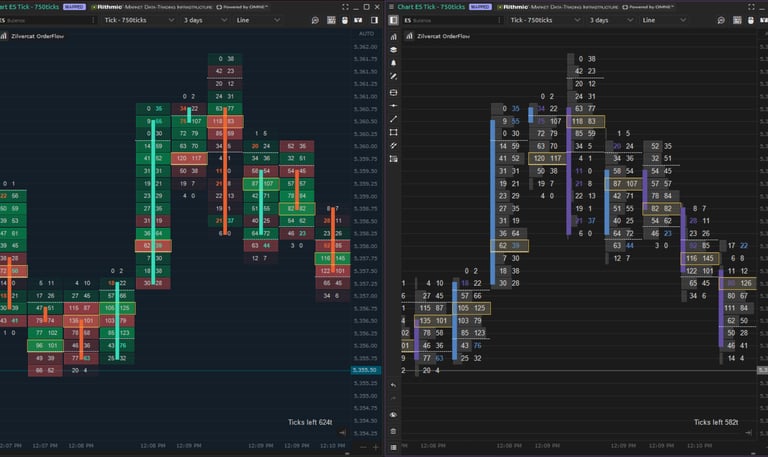
Task: Click the 87 107 highlighted cell in right chart
Action: [x=624, y=184]
